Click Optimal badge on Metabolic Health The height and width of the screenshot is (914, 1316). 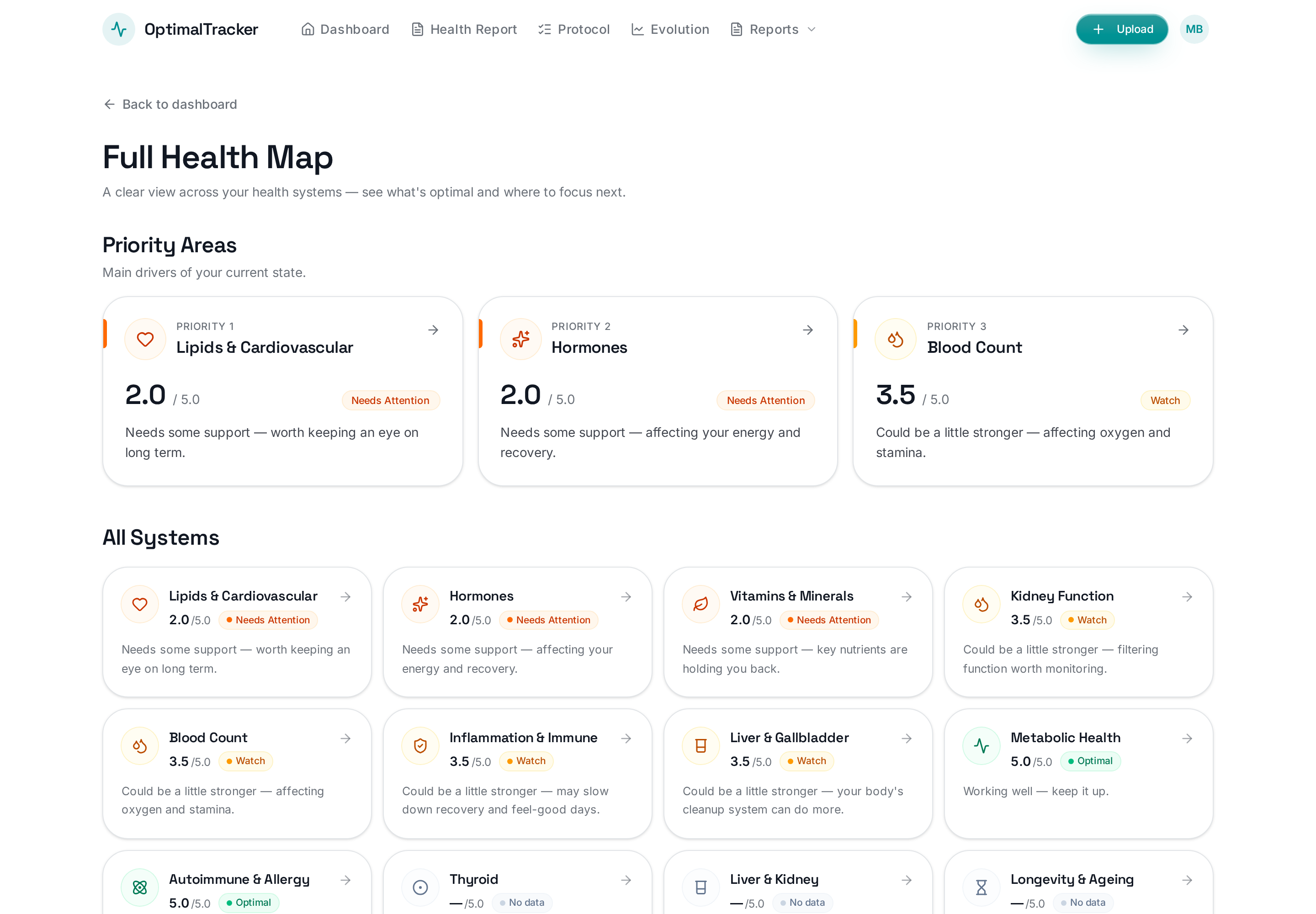[1090, 760]
